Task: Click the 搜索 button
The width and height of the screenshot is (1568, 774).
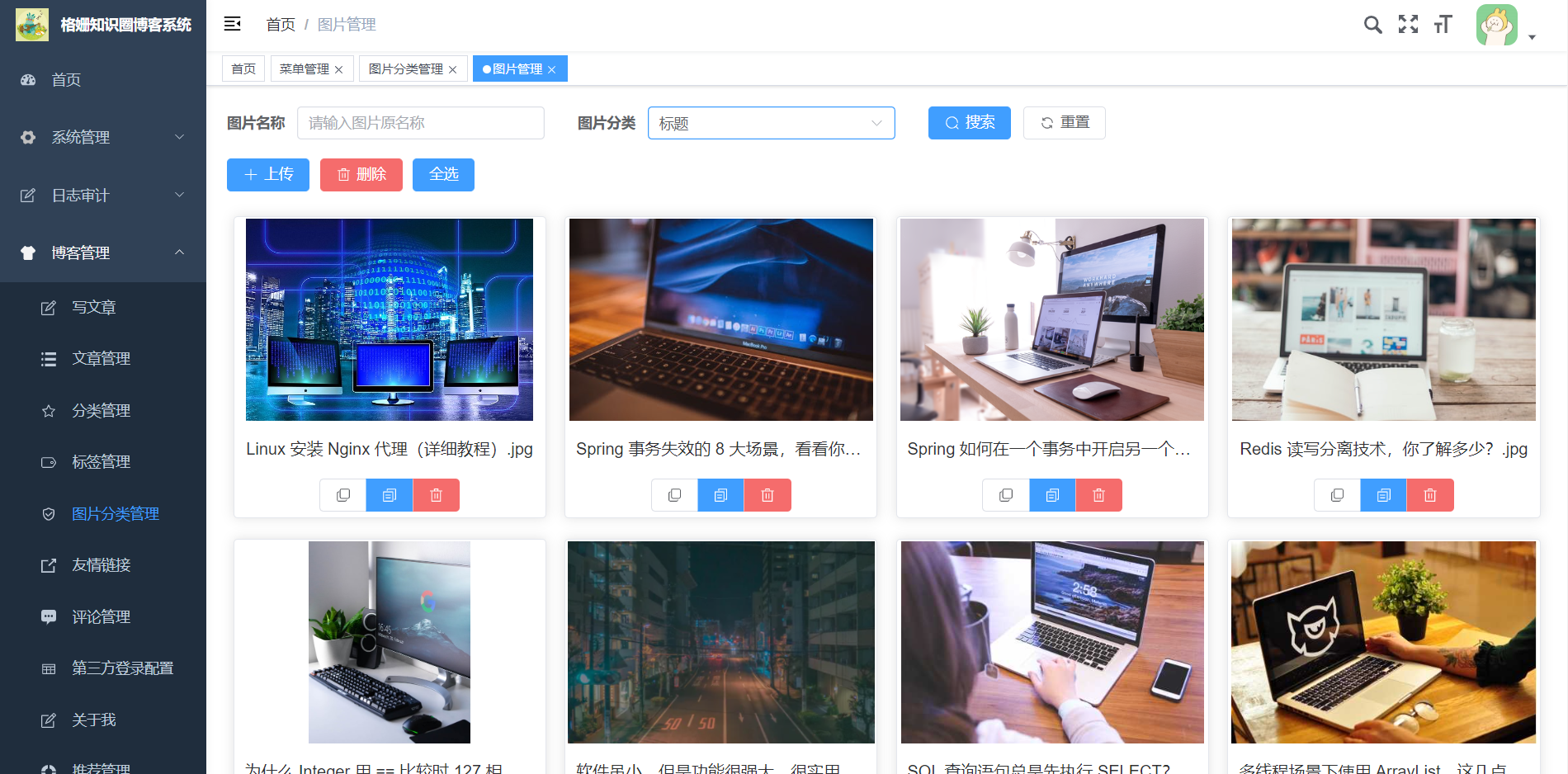Action: 969,123
